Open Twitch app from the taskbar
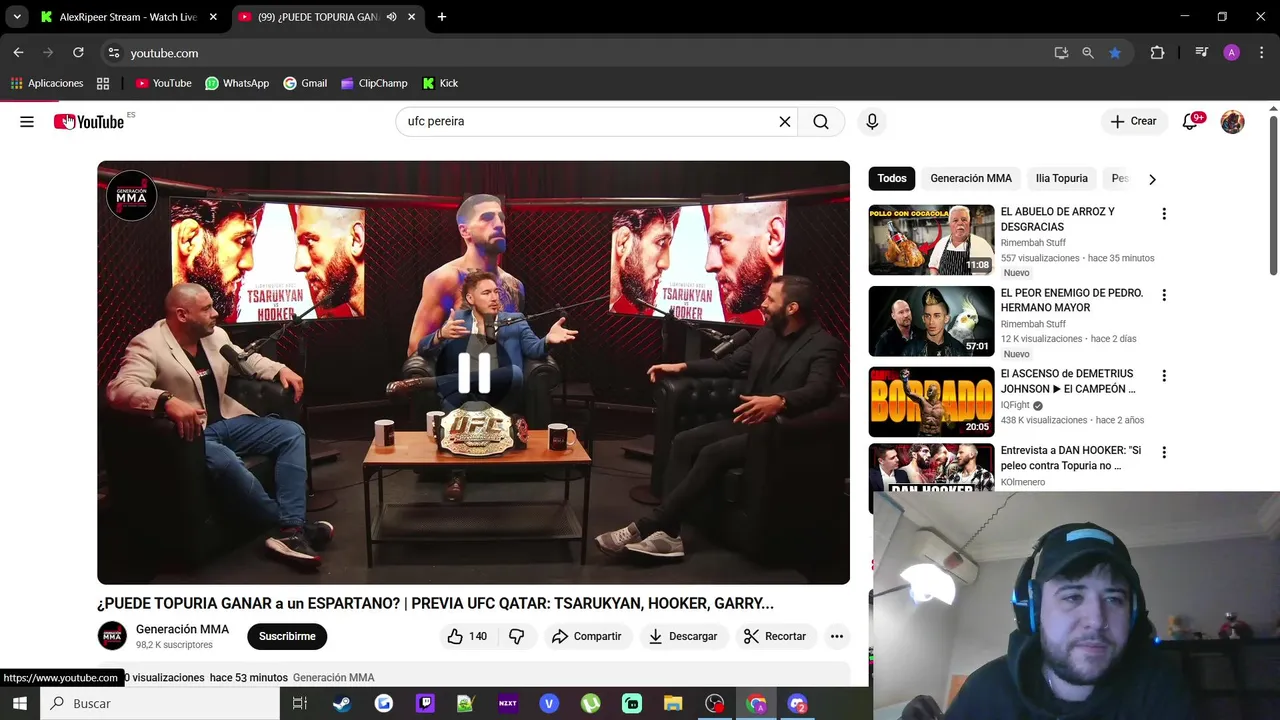 pos(425,704)
